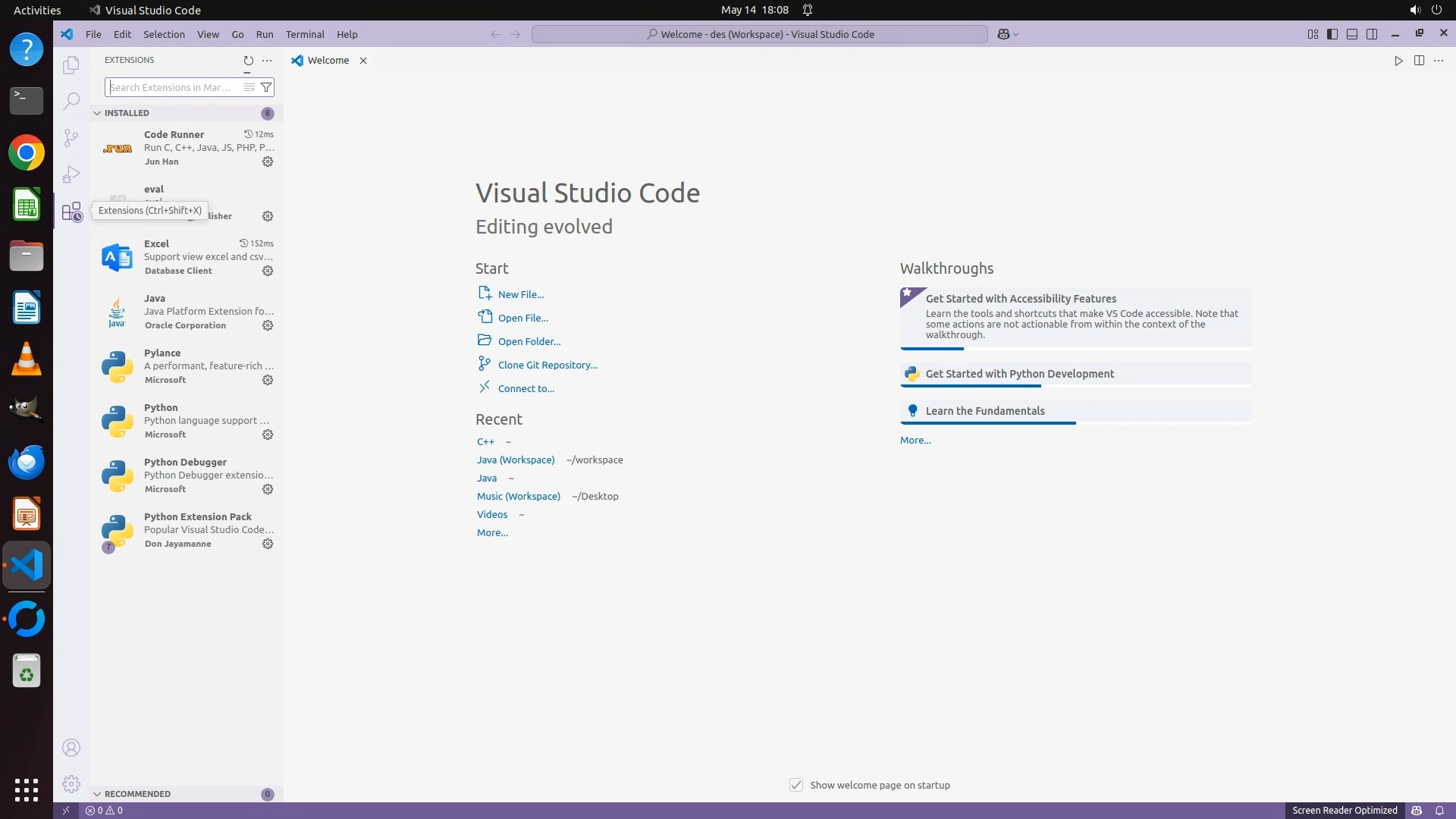Open the Run and Debug view
Screen dimensions: 1456x819
pos(71,174)
